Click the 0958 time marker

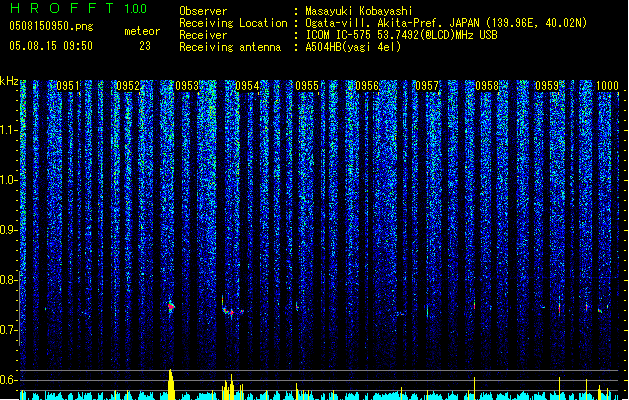pos(487,86)
